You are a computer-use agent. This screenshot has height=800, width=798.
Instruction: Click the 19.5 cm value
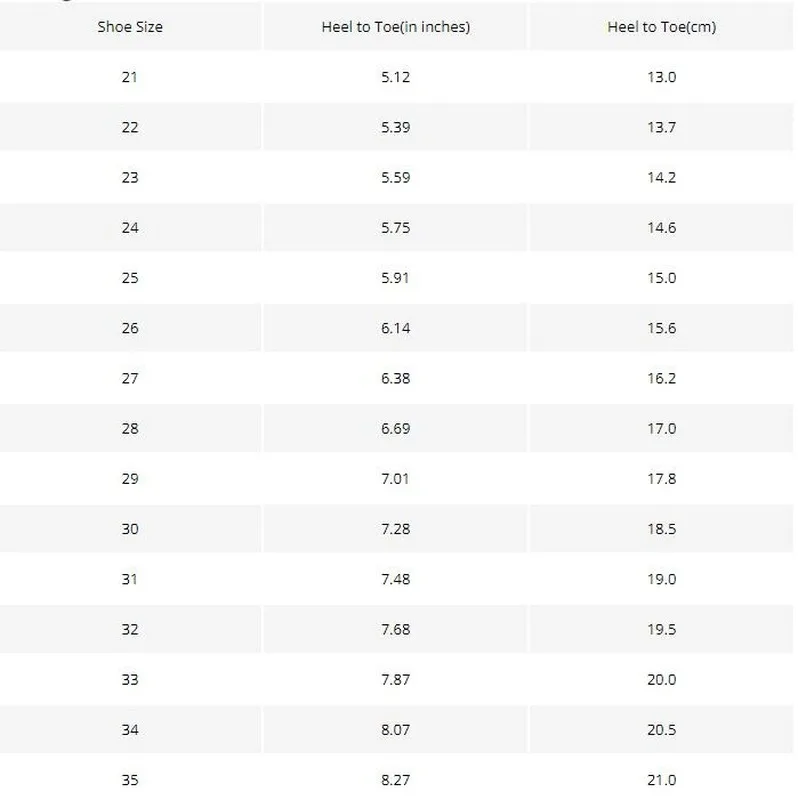point(661,629)
